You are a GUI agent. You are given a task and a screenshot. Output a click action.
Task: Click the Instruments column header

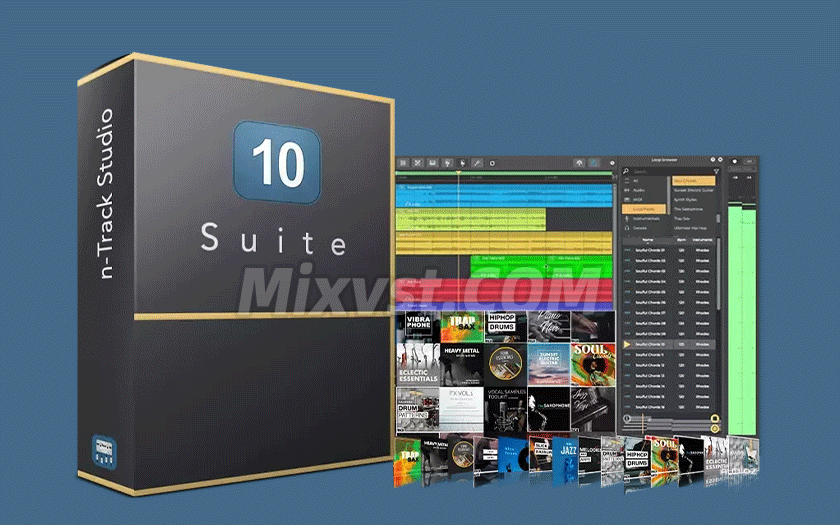click(x=703, y=240)
